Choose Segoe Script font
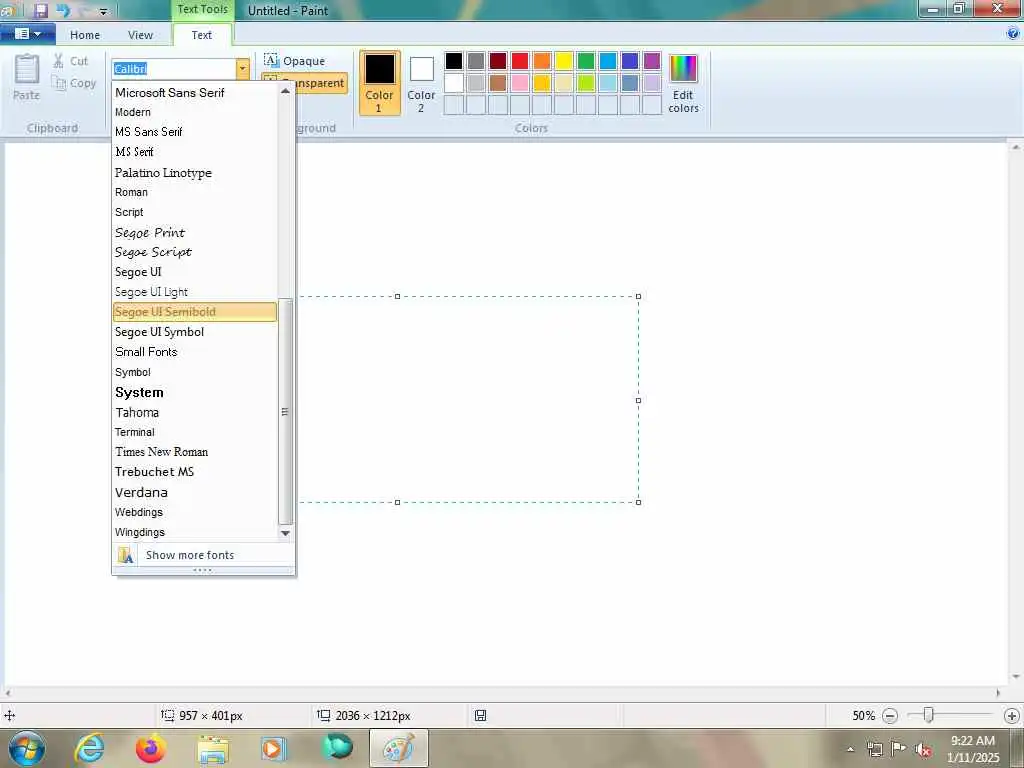Image resolution: width=1024 pixels, height=768 pixels. 195,252
